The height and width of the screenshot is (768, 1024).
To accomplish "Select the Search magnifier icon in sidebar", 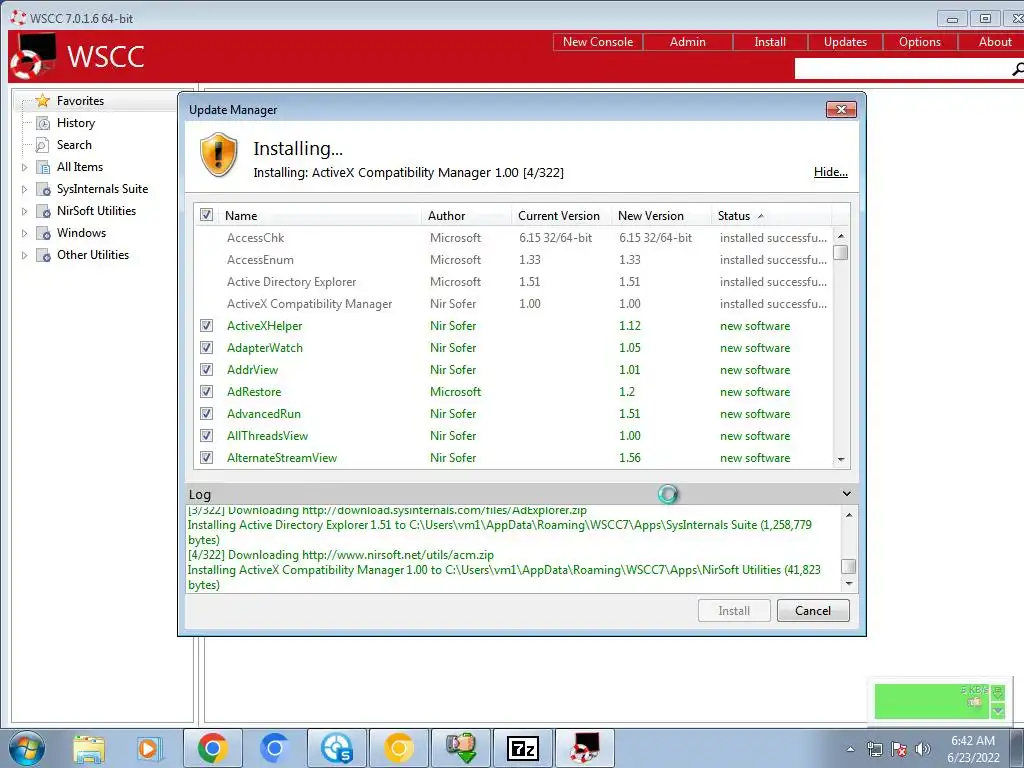I will (42, 145).
